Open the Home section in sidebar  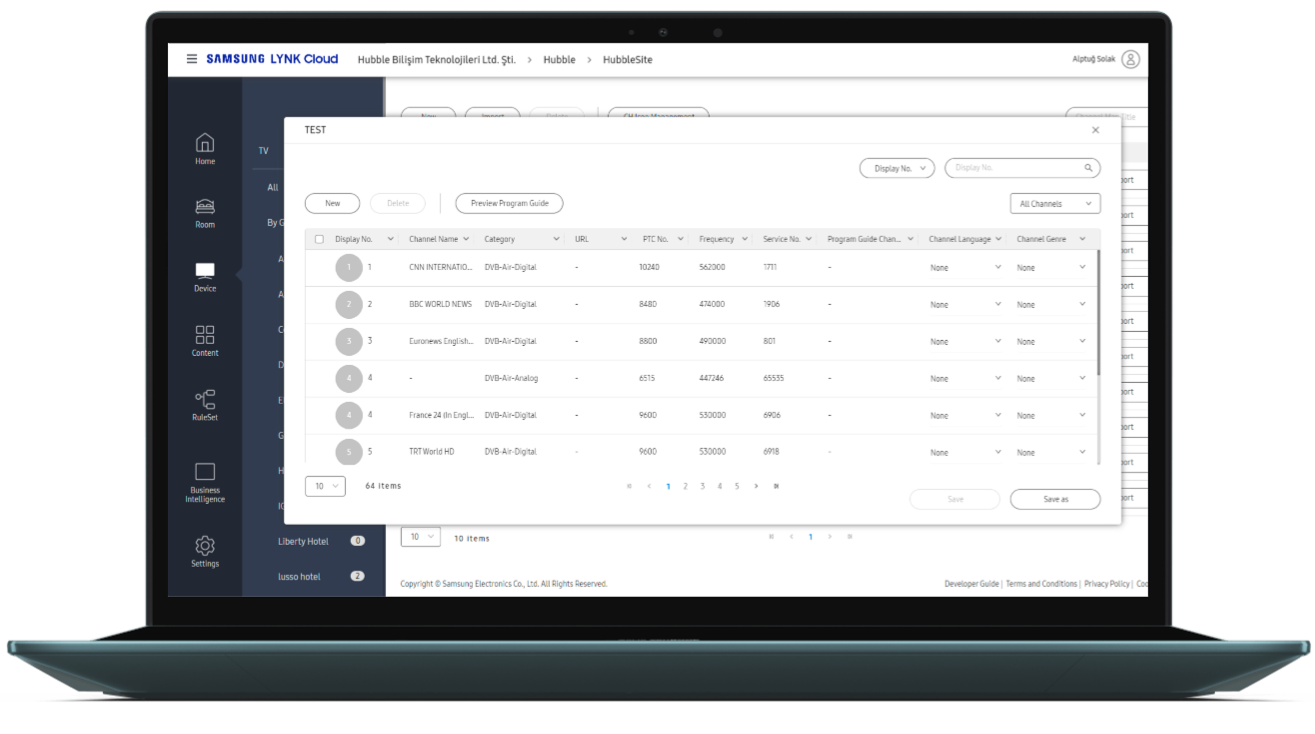[x=205, y=147]
